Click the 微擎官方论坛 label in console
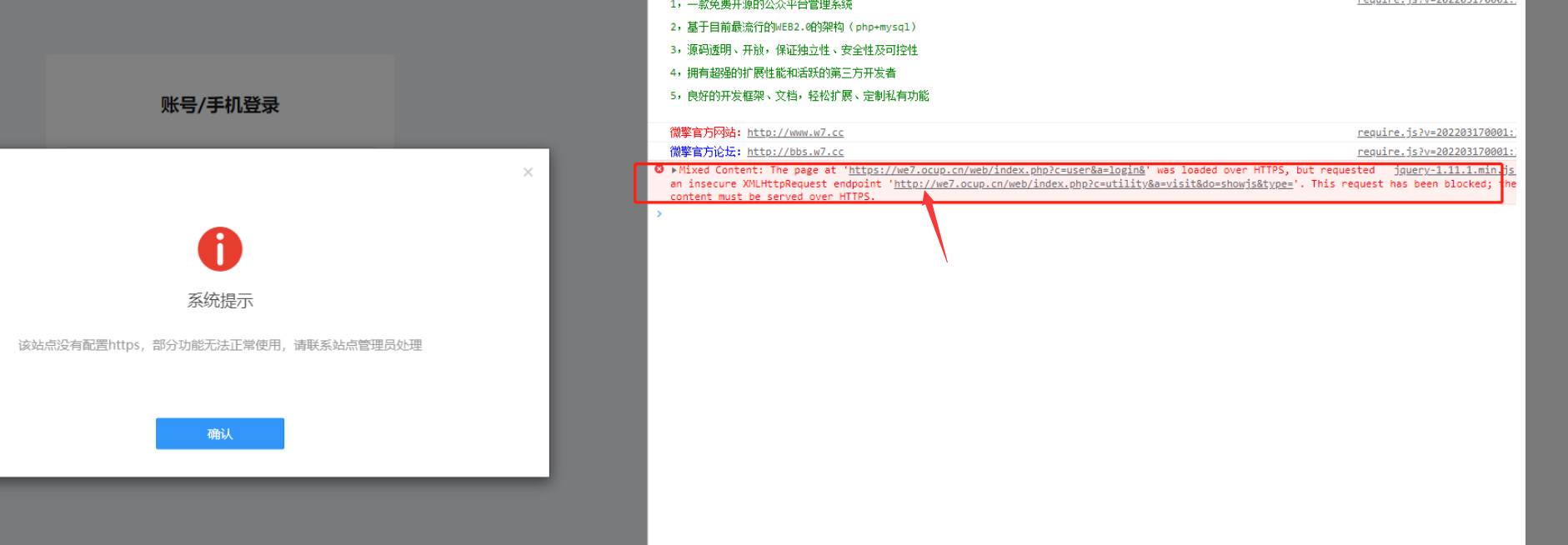 (705, 152)
